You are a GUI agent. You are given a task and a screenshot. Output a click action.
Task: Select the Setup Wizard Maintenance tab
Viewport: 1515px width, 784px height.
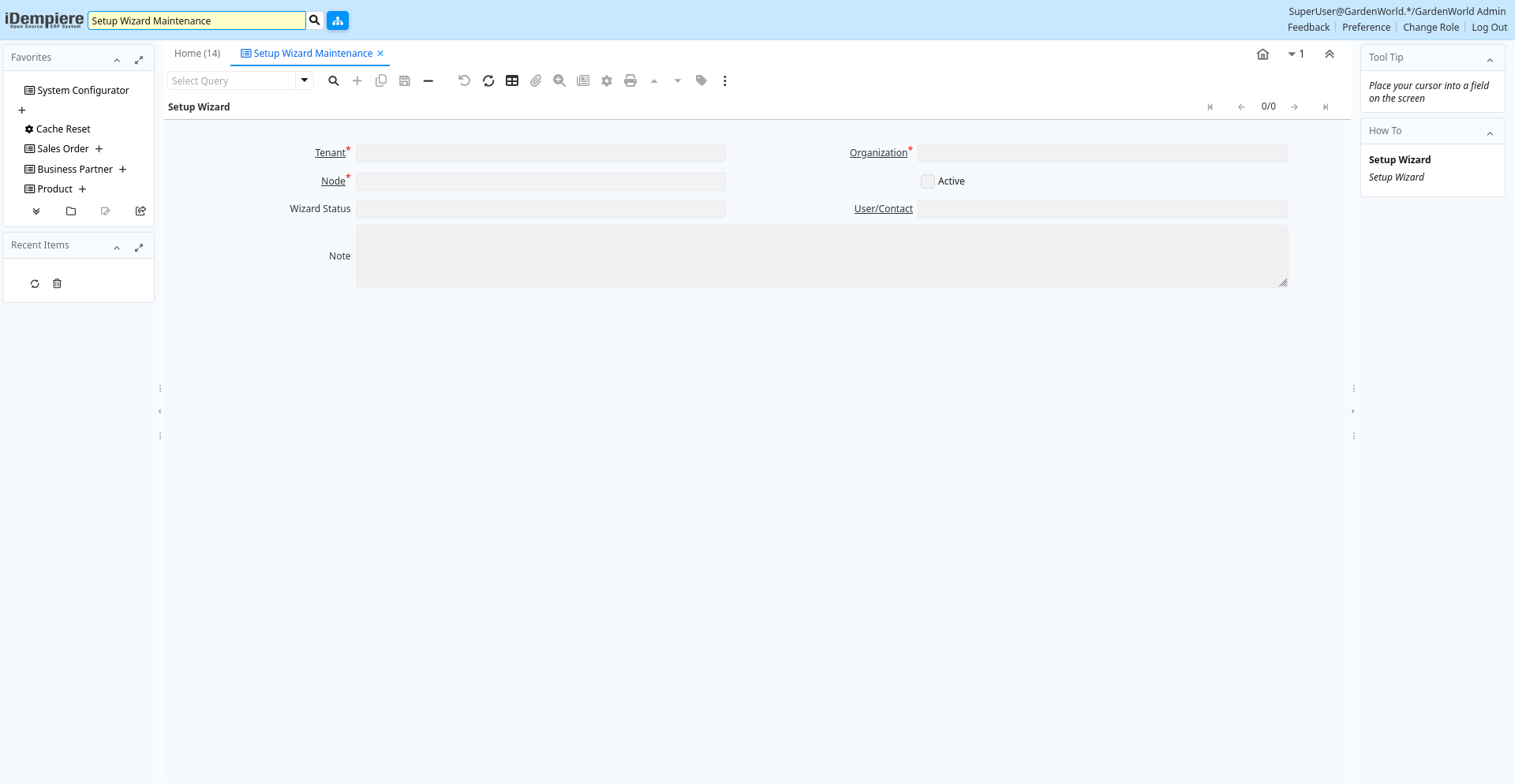(x=312, y=54)
